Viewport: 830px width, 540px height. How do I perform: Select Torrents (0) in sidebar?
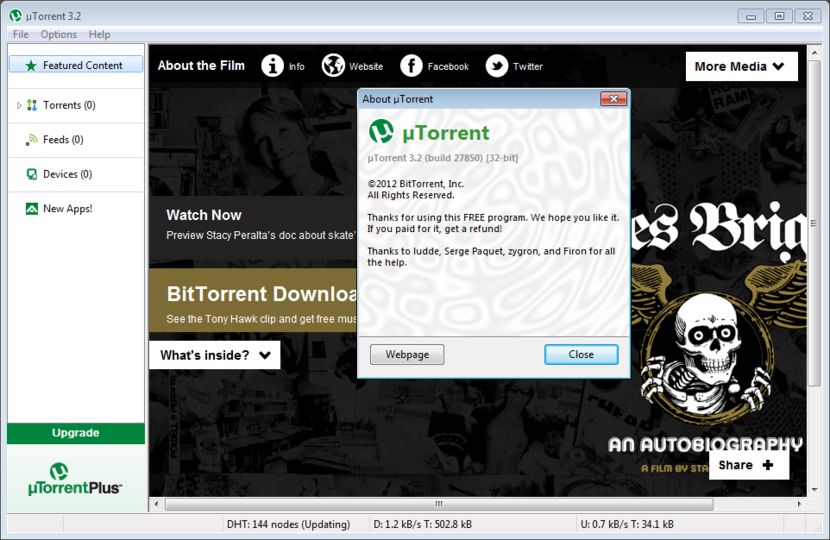click(x=76, y=105)
